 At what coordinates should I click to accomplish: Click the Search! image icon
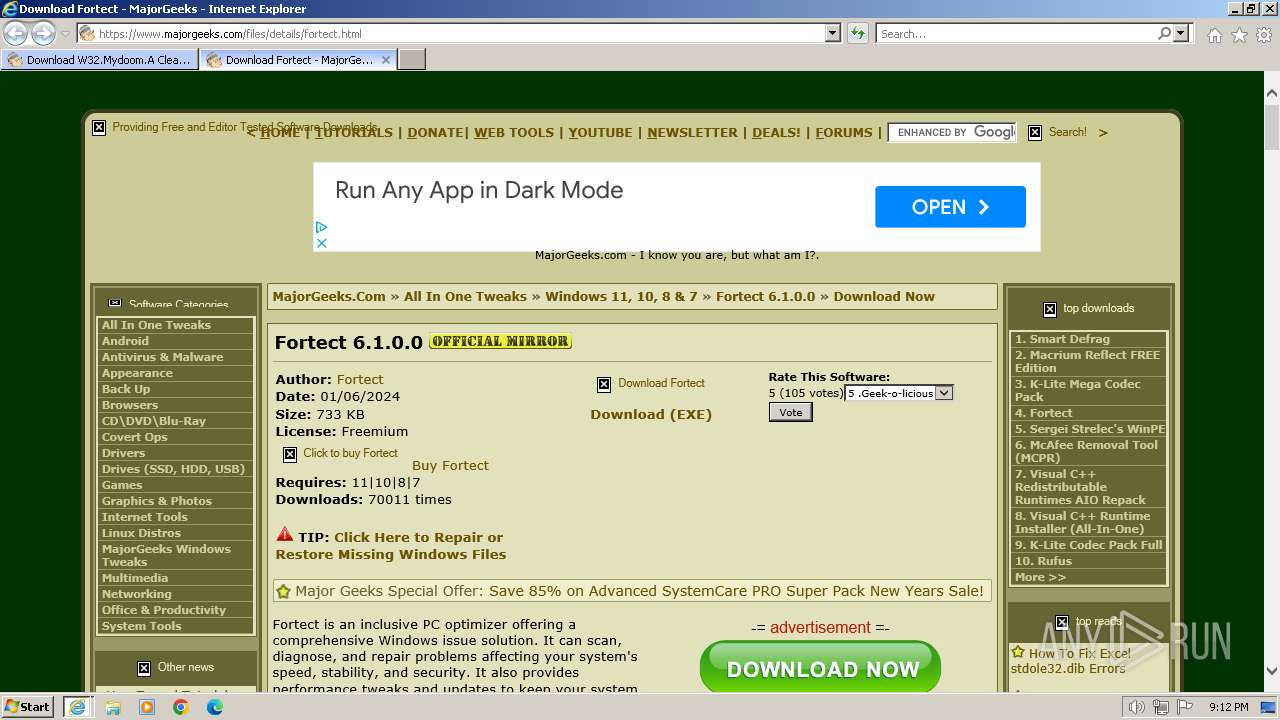[x=1035, y=132]
